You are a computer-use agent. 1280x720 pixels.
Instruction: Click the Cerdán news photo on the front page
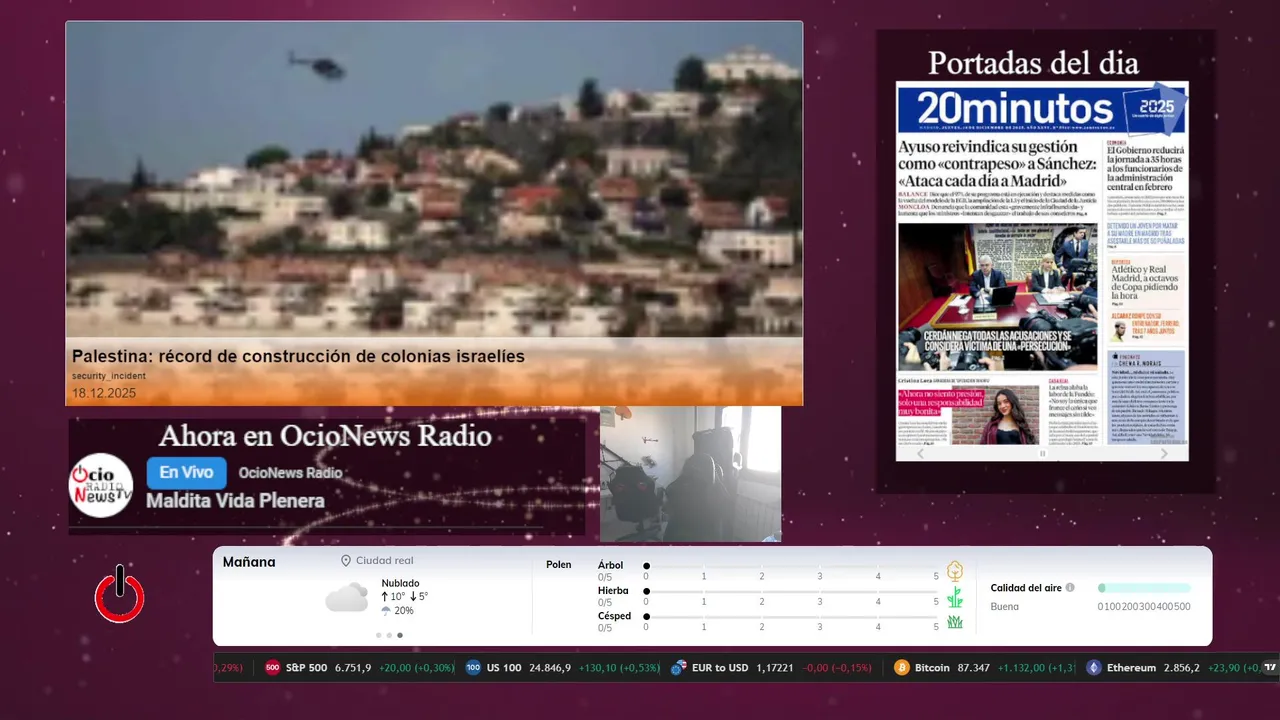point(997,297)
